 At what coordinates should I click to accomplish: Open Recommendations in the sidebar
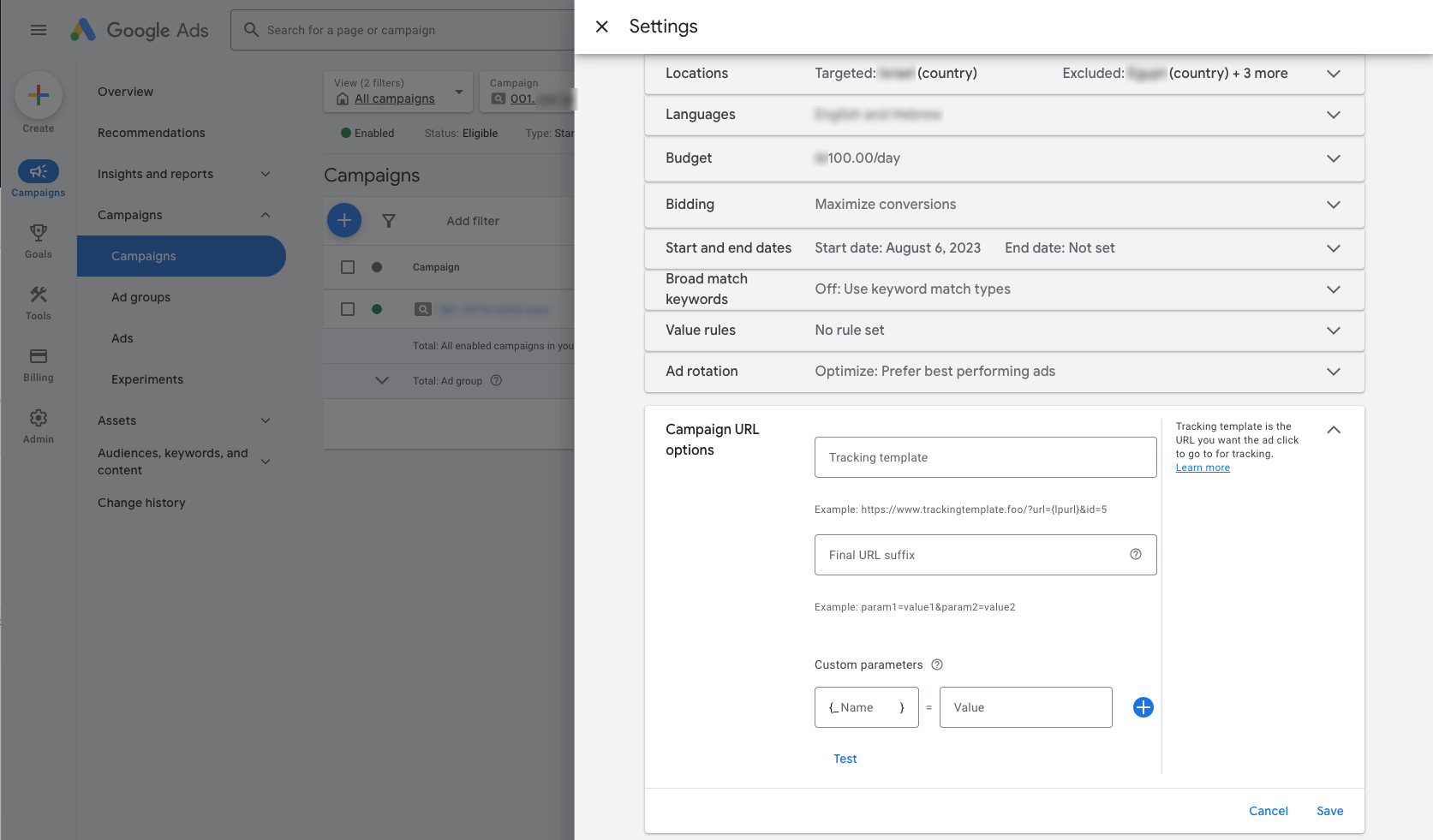152,133
